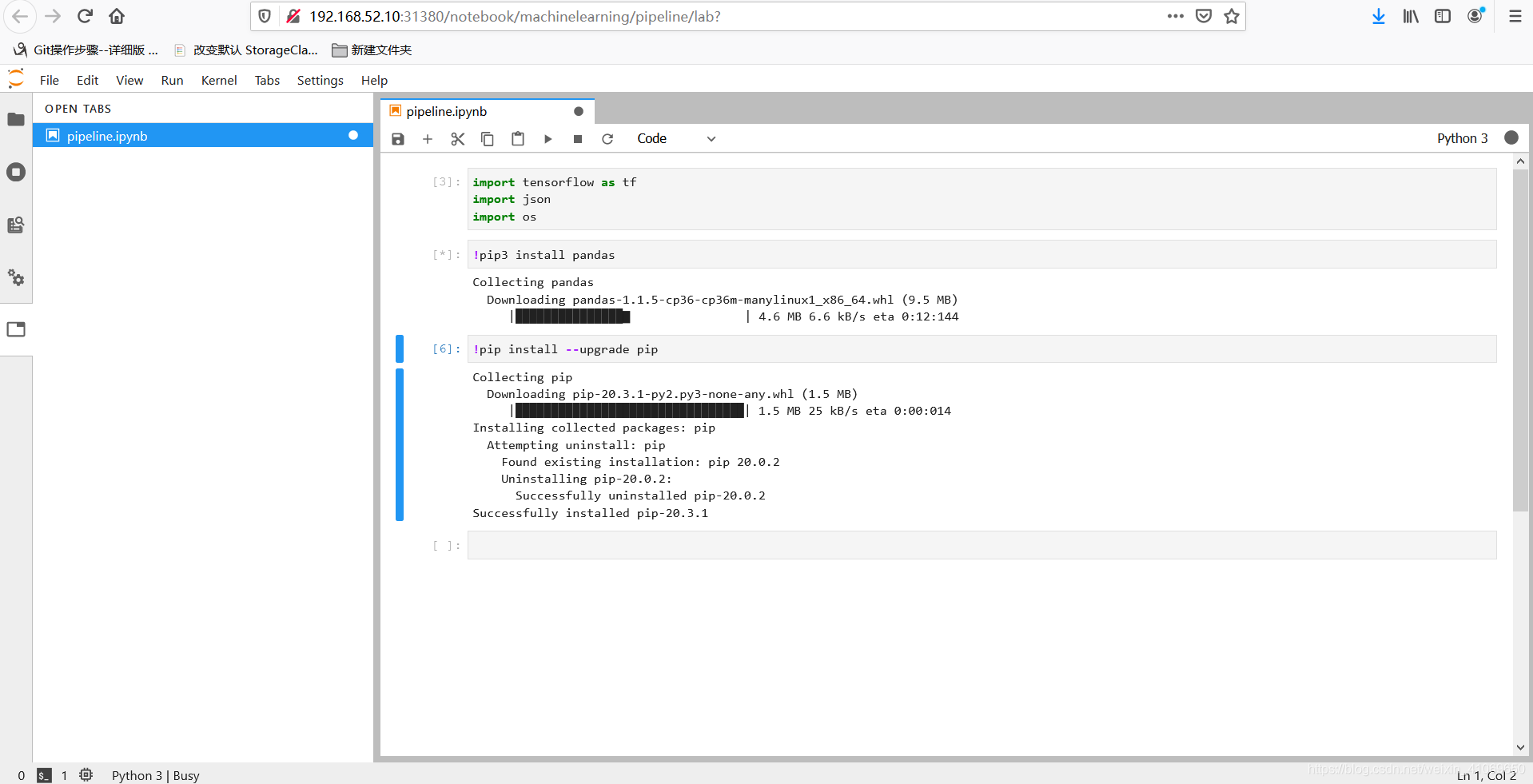This screenshot has height=784, width=1533.
Task: Paste cells from the clipboard icon
Action: pos(517,138)
